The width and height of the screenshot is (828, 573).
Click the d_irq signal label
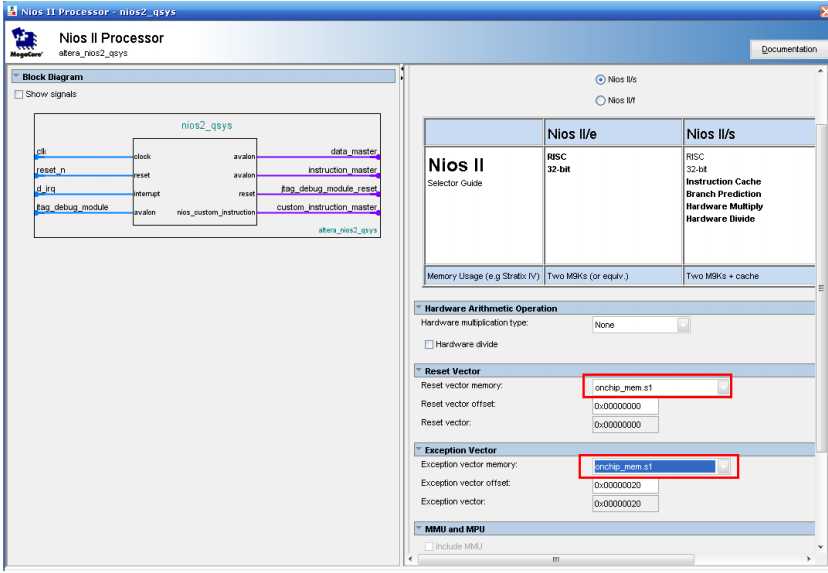coord(45,189)
